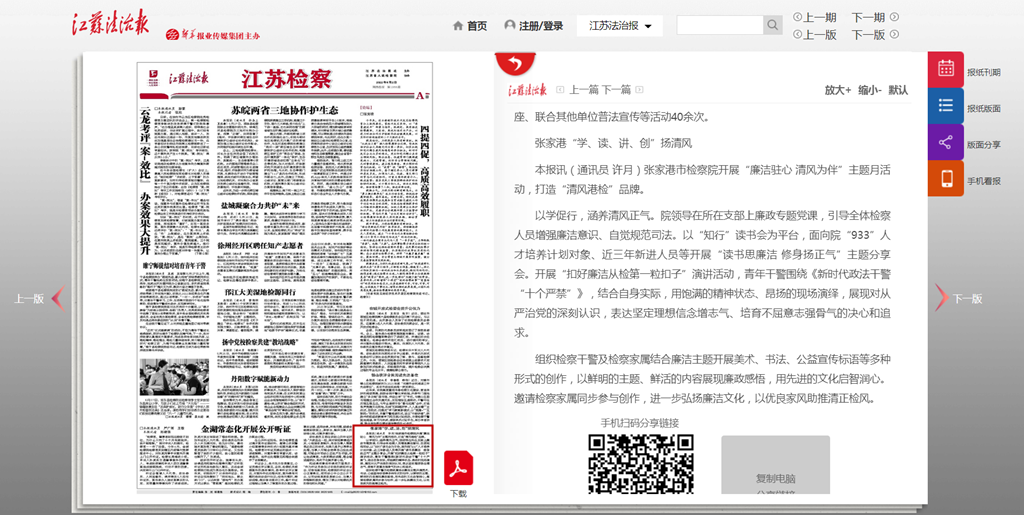Image resolution: width=1024 pixels, height=515 pixels.
Task: Download the page PDF
Action: [458, 469]
